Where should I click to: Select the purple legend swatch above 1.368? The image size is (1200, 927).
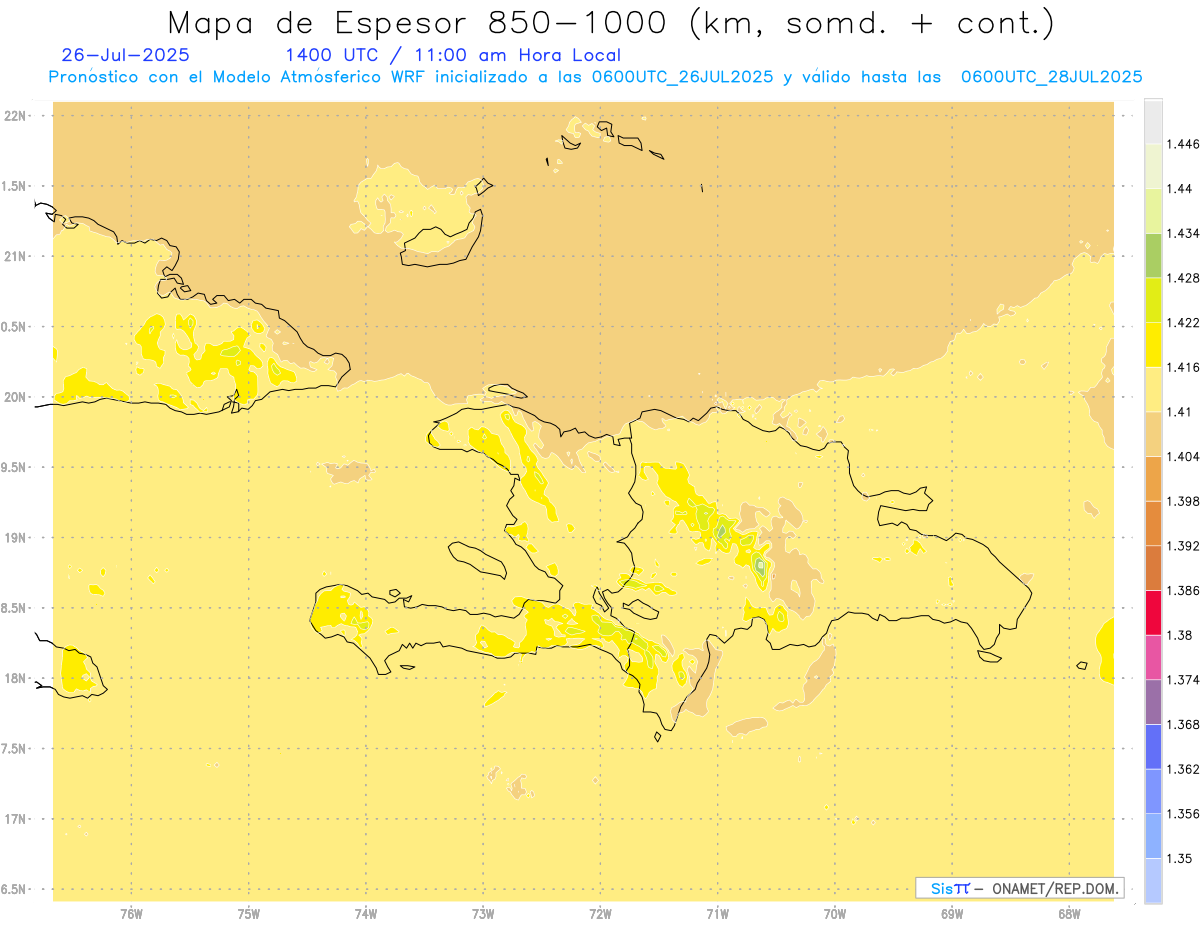click(x=1153, y=702)
